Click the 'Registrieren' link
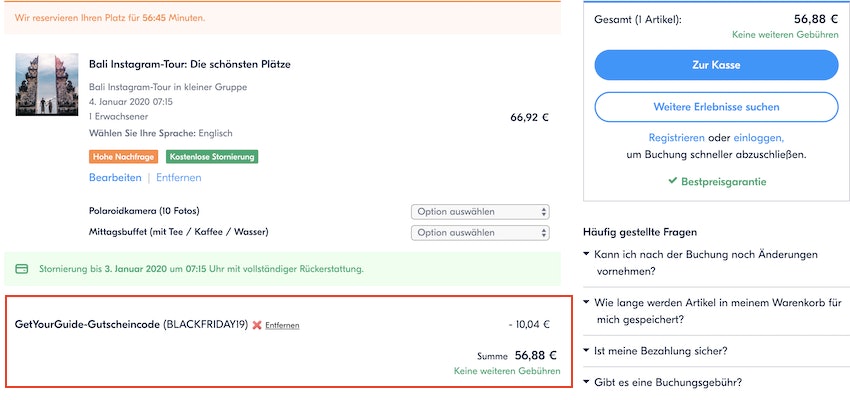850x400 pixels. point(677,137)
